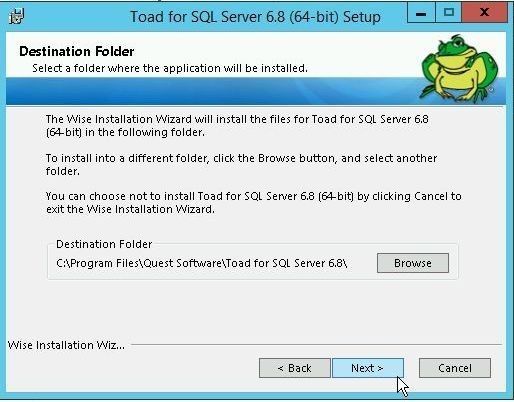
Task: Minimize the Toad setup window
Action: [421, 13]
